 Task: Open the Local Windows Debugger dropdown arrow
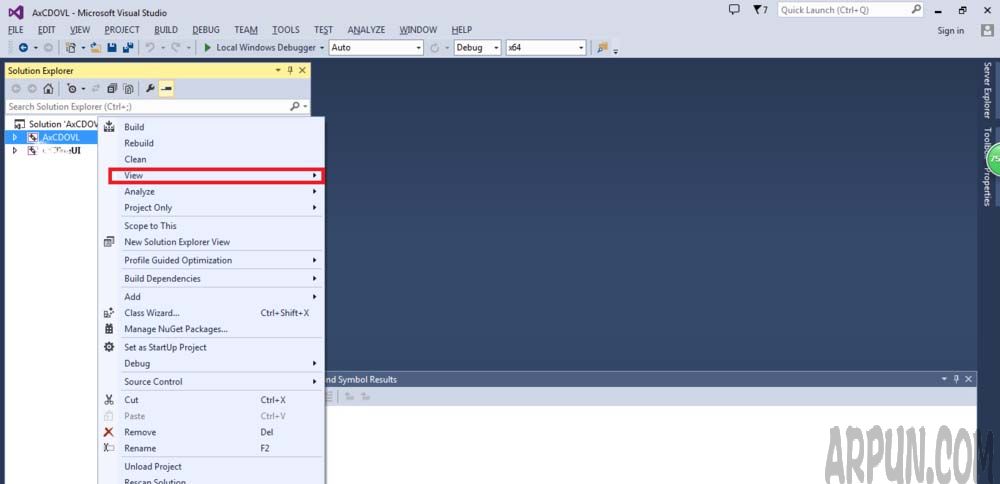pos(322,48)
